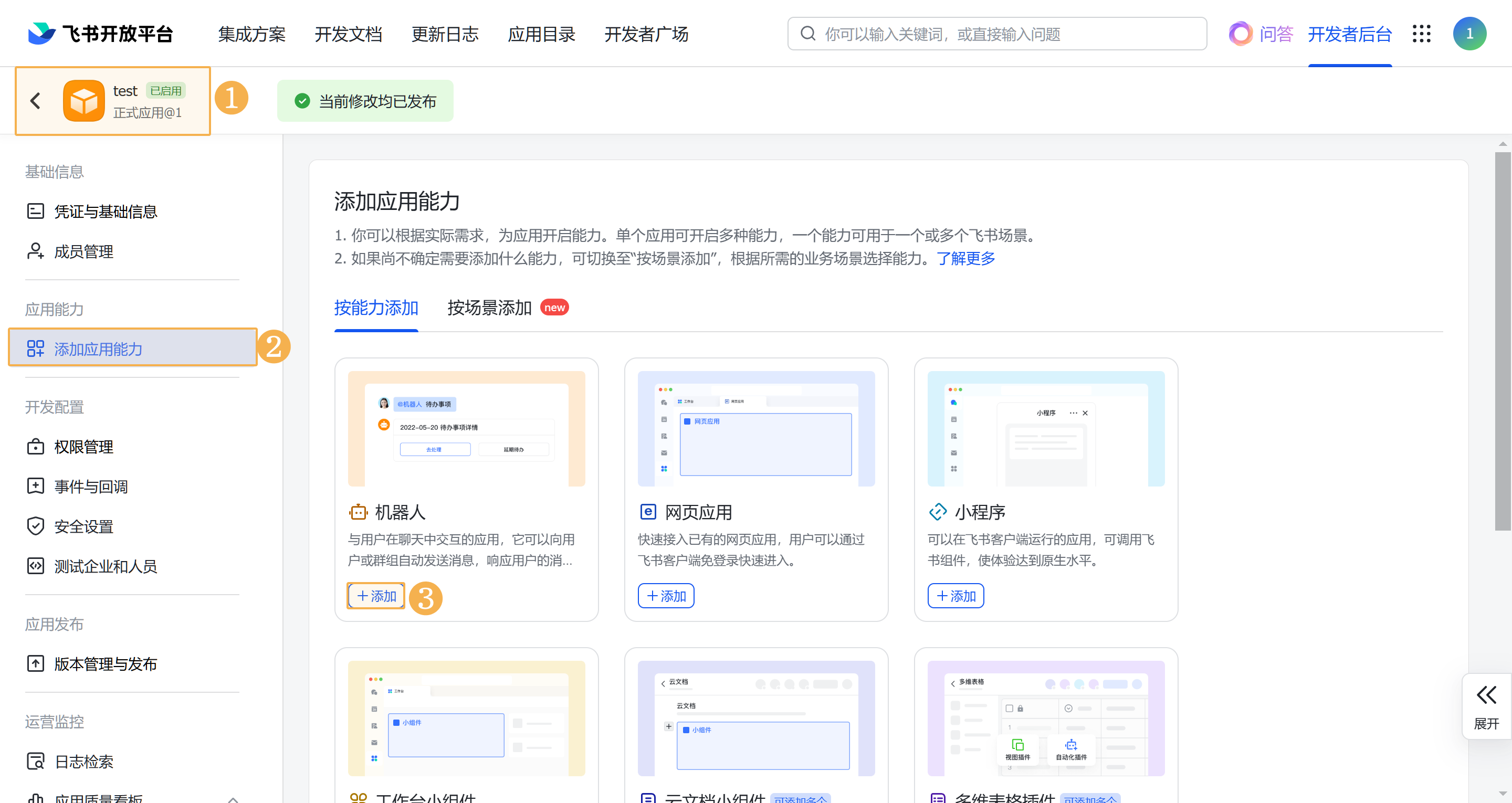Open the 问答 AI assistant icon

click(1240, 34)
